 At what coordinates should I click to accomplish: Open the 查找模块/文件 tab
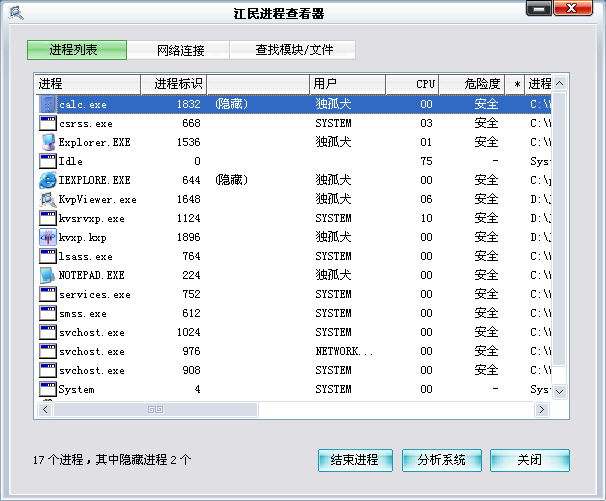(x=292, y=50)
